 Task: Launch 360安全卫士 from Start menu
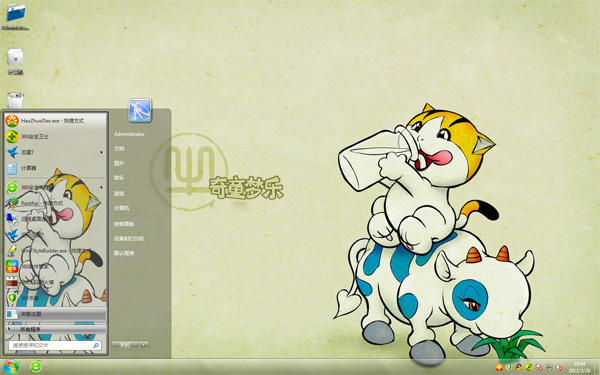pos(55,137)
